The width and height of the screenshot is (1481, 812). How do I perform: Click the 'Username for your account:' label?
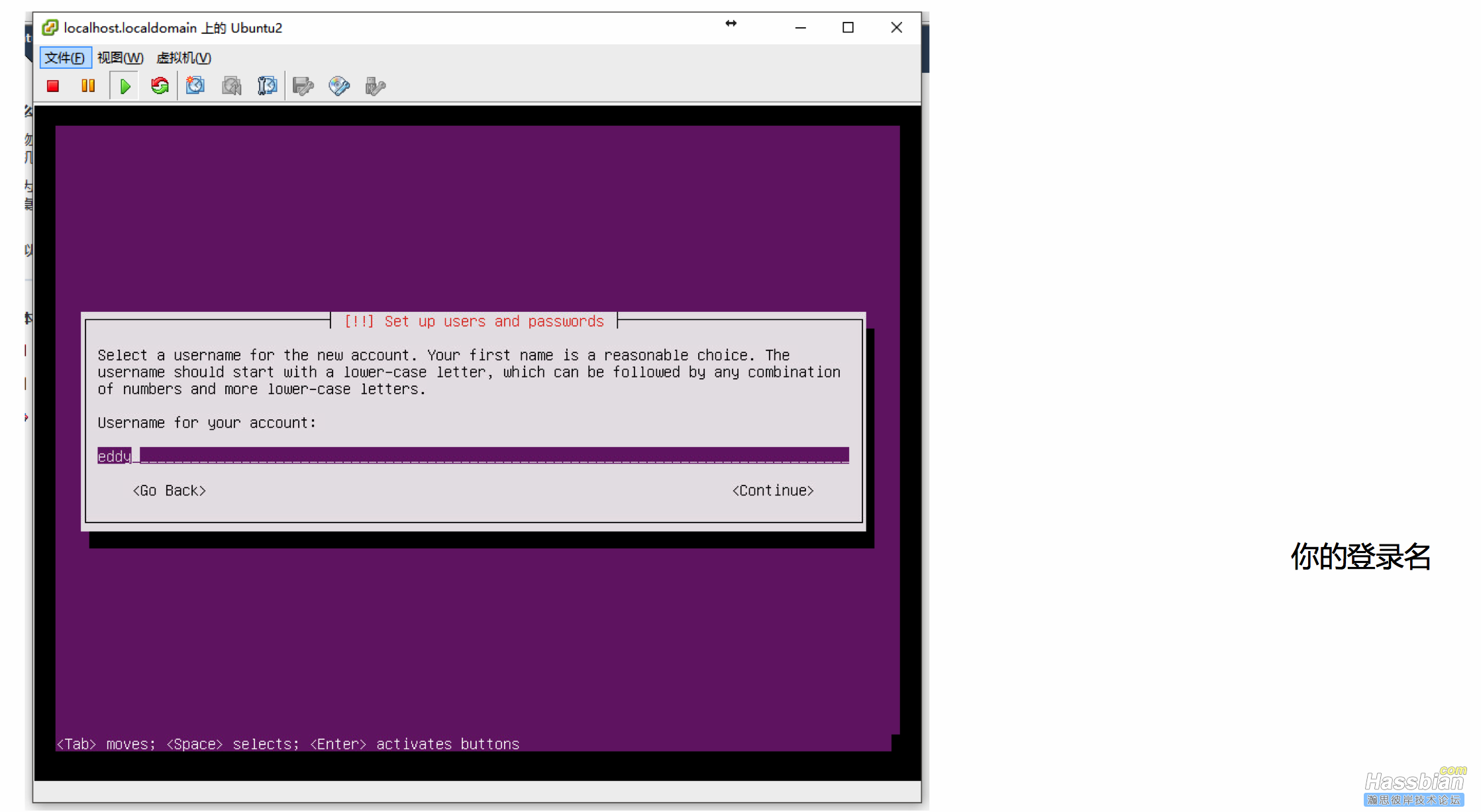[x=207, y=423]
